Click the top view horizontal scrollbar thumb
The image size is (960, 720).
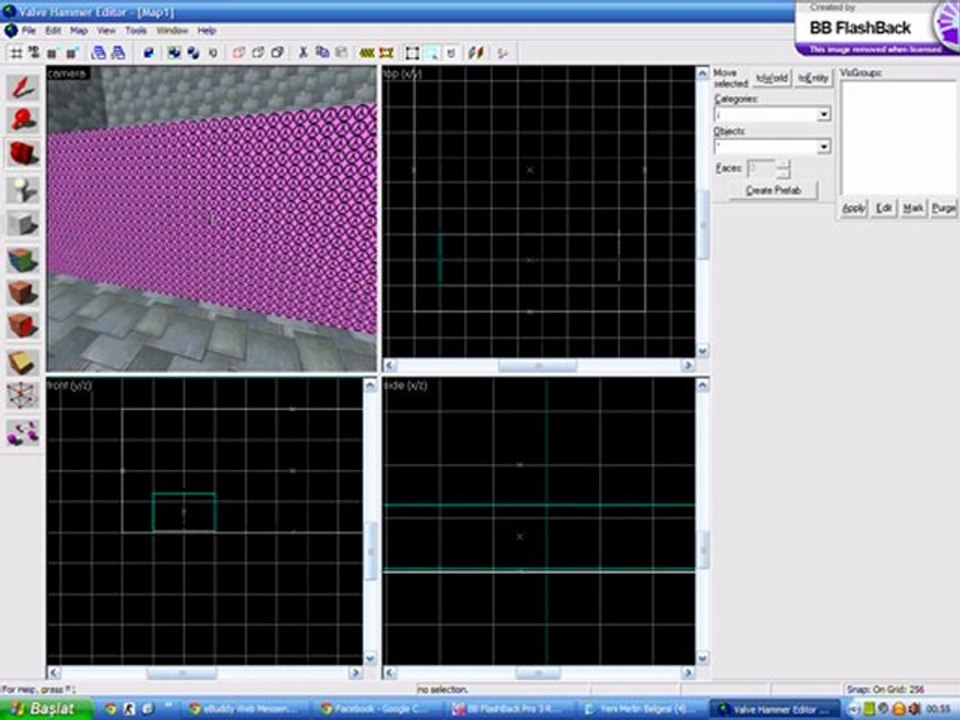[x=537, y=366]
